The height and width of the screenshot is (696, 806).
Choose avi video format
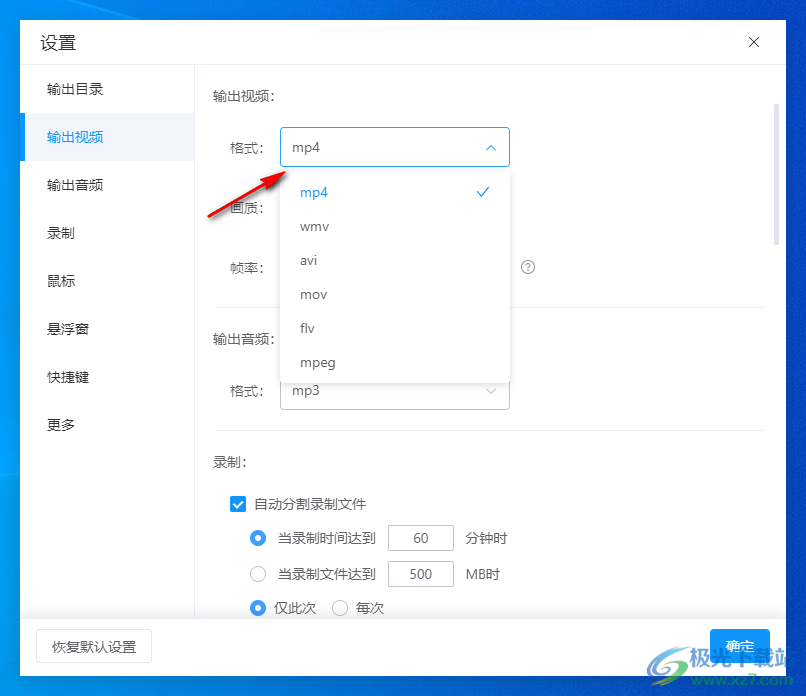pos(395,261)
